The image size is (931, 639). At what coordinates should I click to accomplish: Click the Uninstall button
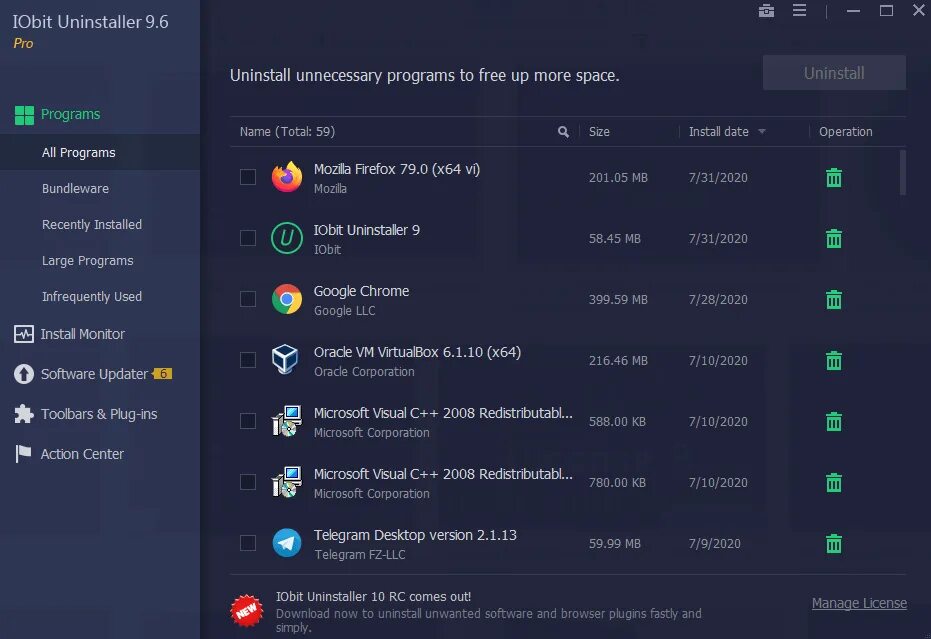(x=834, y=73)
